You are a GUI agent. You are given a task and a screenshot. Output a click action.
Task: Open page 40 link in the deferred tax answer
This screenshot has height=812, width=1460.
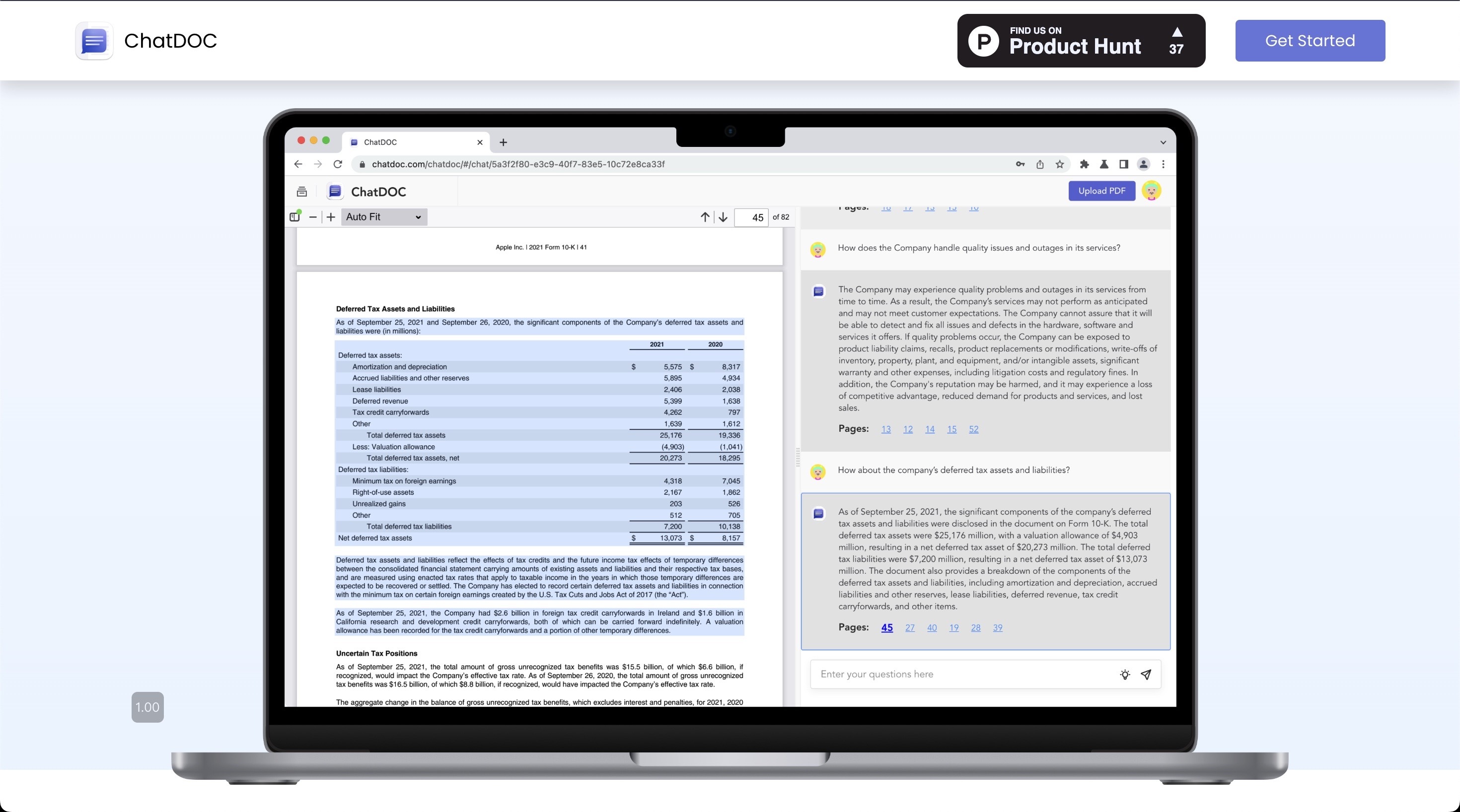click(932, 628)
